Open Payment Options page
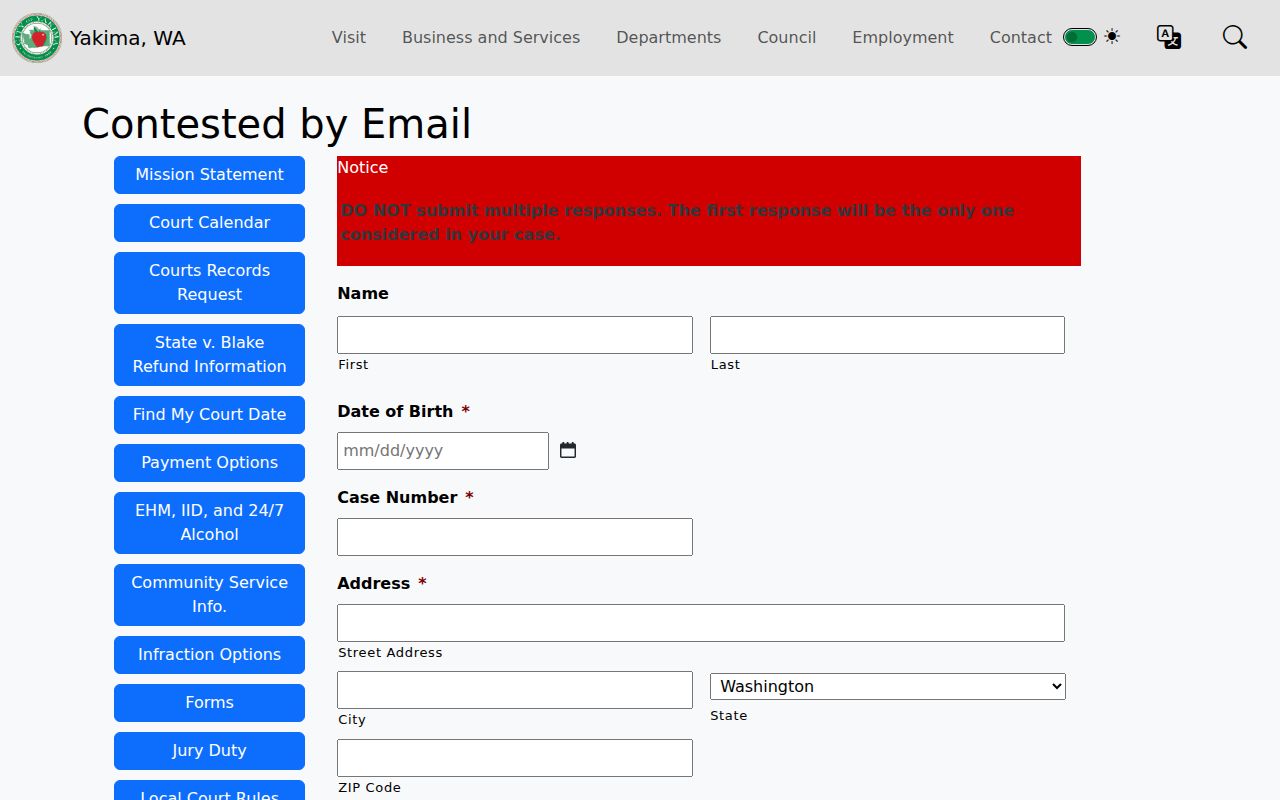Viewport: 1280px width, 800px height. [209, 463]
